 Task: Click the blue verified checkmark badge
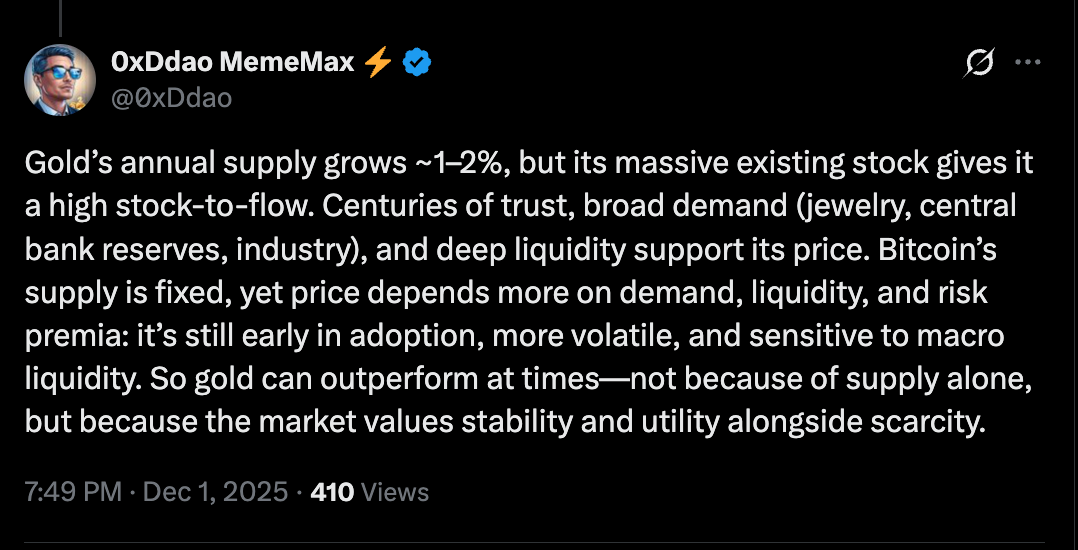click(x=417, y=63)
